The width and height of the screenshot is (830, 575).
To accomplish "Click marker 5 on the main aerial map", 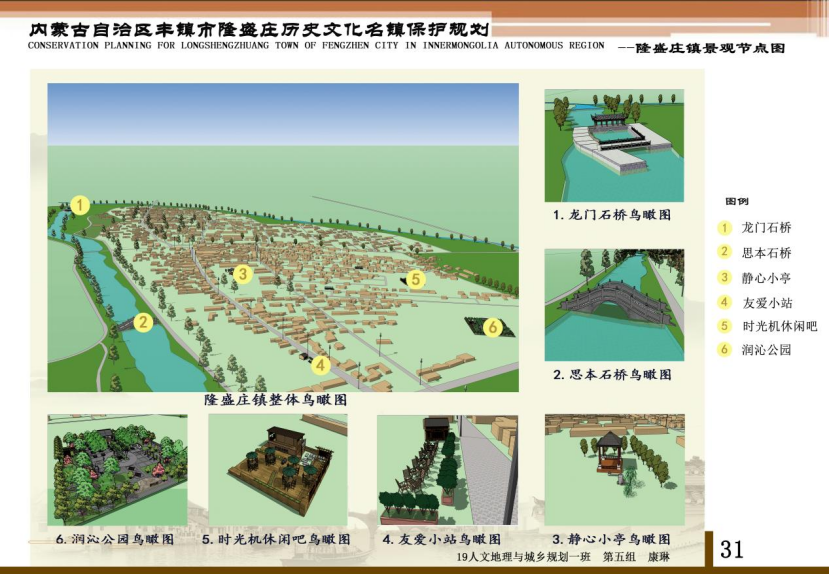I will click(x=416, y=279).
